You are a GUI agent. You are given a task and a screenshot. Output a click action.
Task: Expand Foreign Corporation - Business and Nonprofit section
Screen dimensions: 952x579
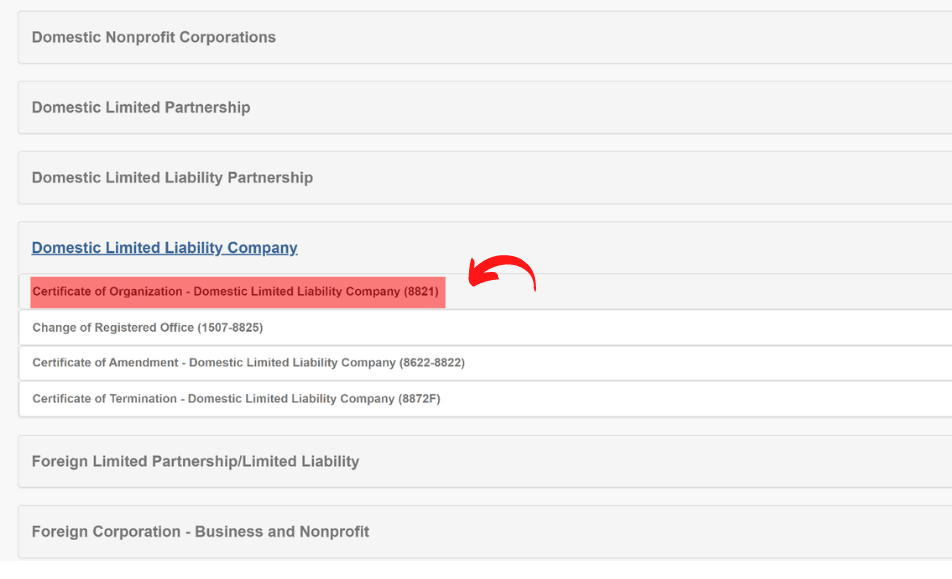[484, 532]
